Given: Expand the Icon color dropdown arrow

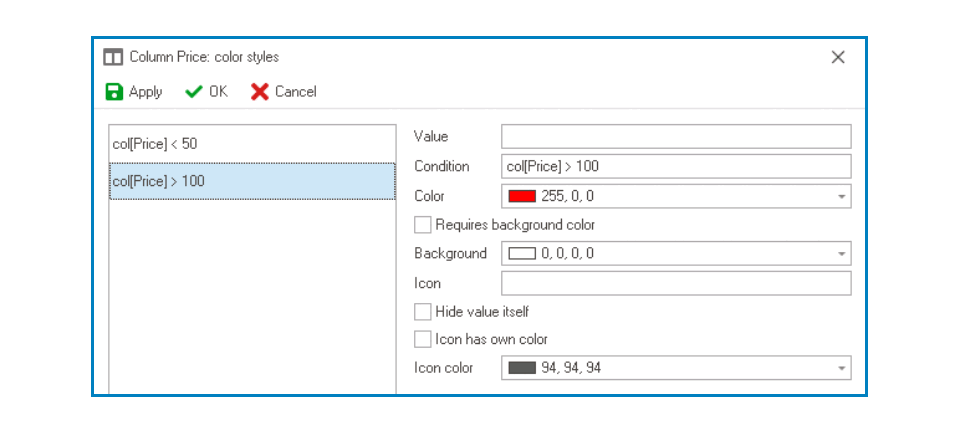Looking at the screenshot, I should tap(842, 368).
